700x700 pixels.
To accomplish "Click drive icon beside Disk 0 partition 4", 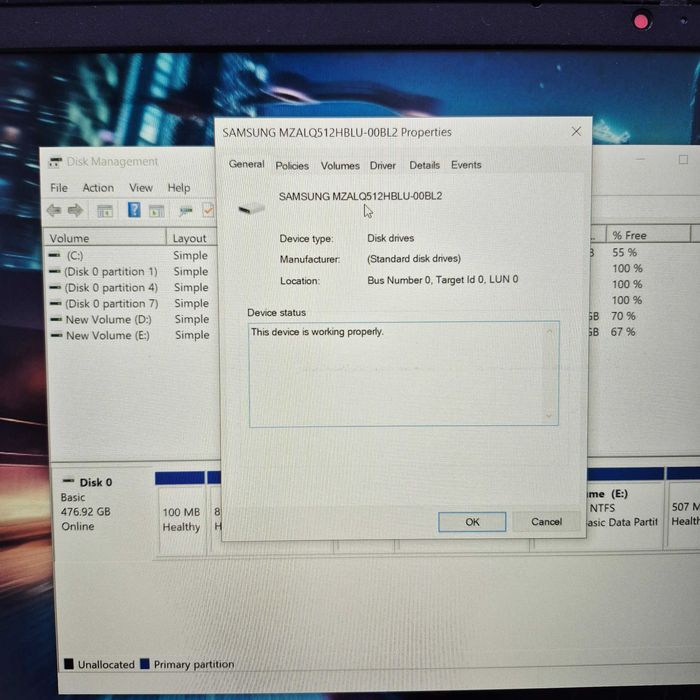I will point(55,287).
